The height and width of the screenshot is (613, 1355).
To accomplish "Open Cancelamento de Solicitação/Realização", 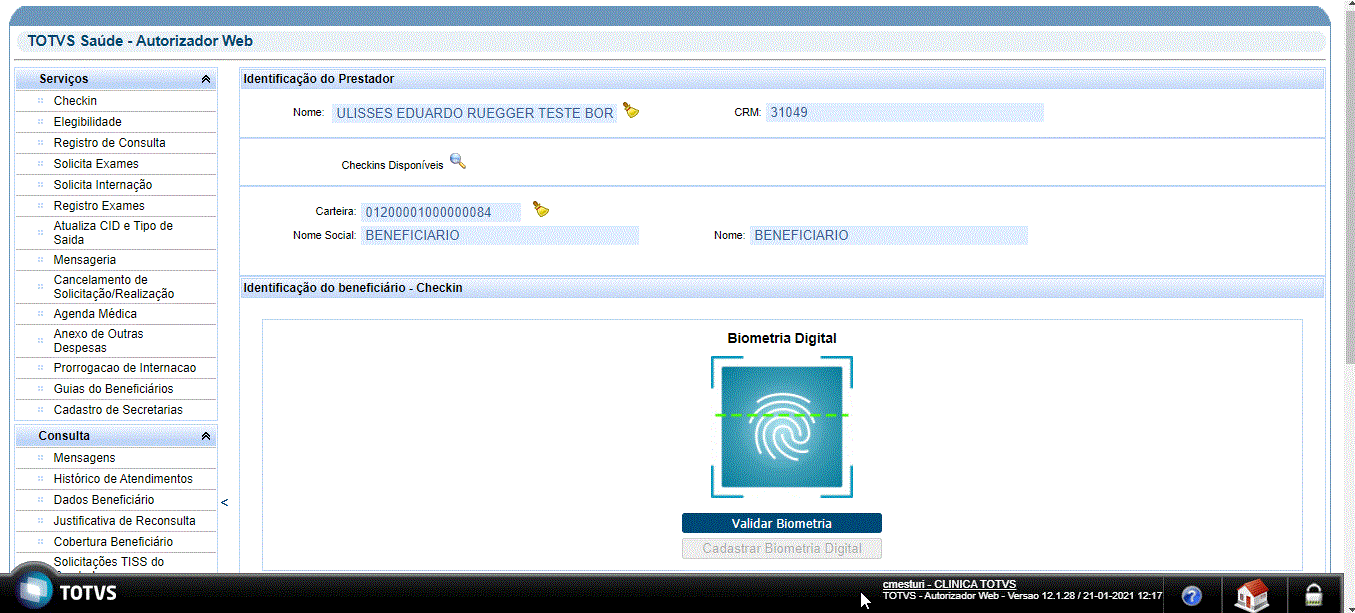I will (114, 287).
